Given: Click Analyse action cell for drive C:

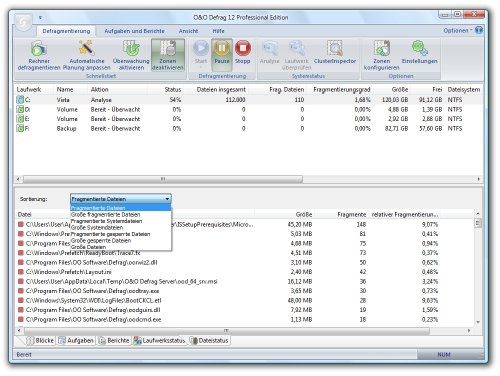Looking at the screenshot, I should [101, 100].
